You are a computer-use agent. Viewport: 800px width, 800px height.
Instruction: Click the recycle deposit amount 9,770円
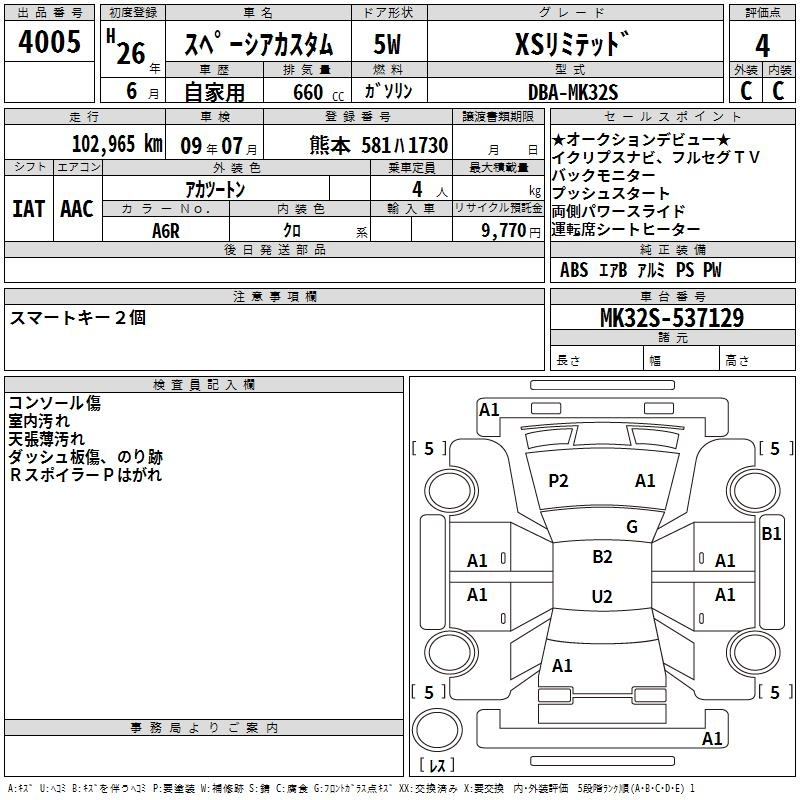[x=498, y=229]
